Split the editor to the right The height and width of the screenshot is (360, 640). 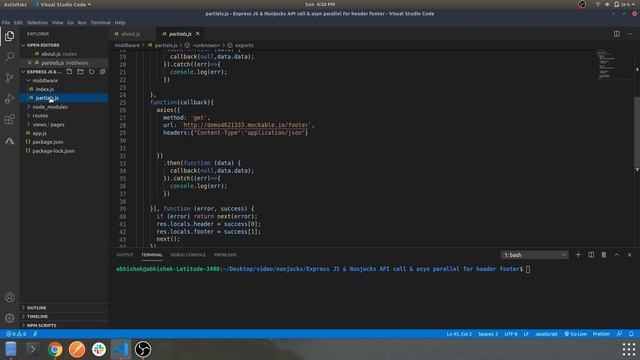(x=617, y=34)
